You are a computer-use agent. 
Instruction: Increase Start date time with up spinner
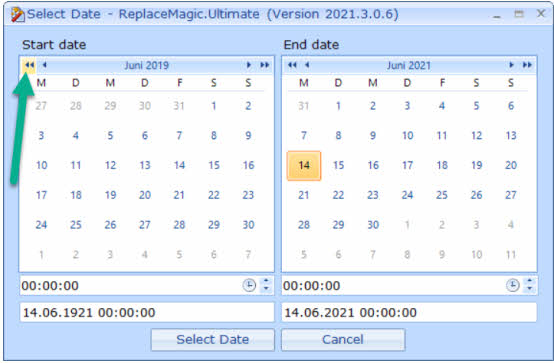pos(266,281)
